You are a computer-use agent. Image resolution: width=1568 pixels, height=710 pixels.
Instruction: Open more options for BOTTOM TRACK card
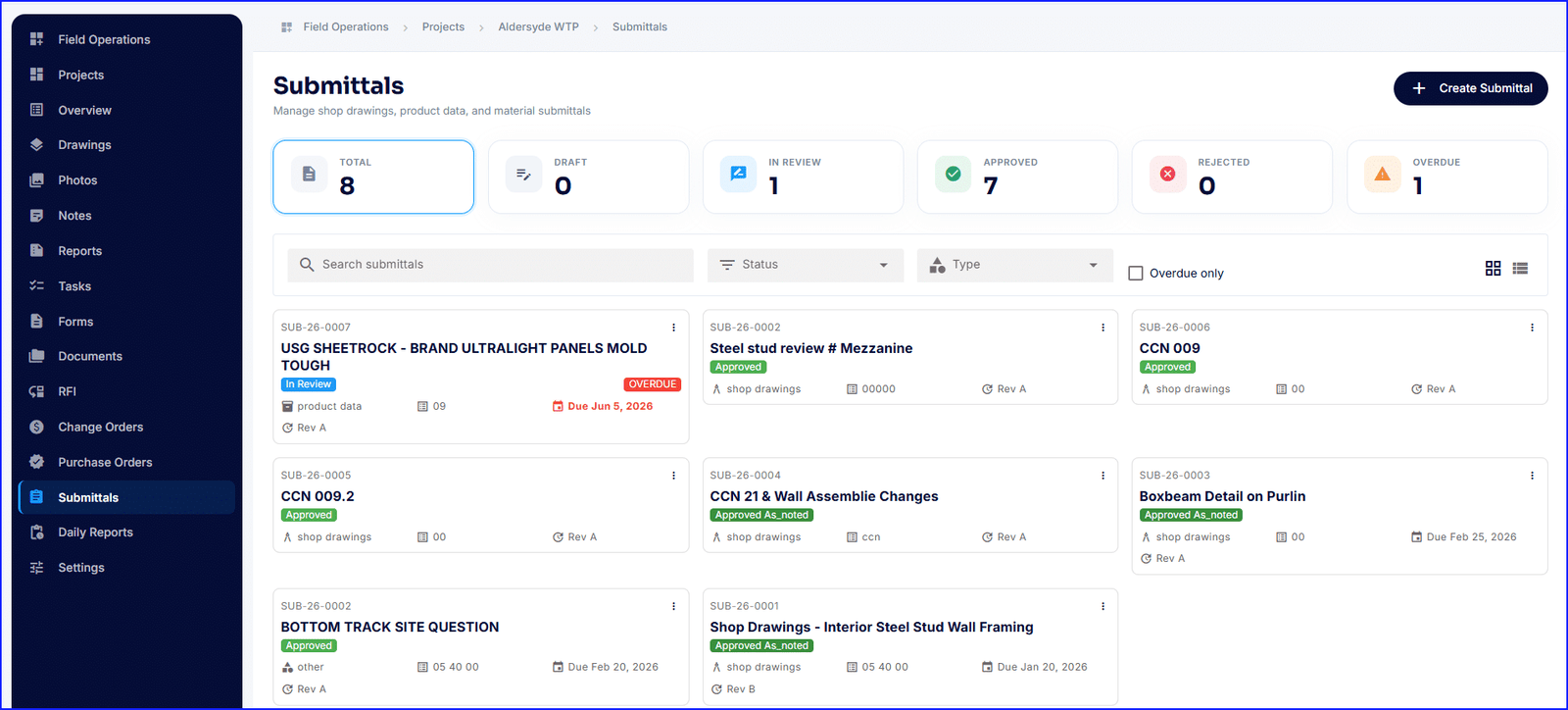tap(673, 606)
